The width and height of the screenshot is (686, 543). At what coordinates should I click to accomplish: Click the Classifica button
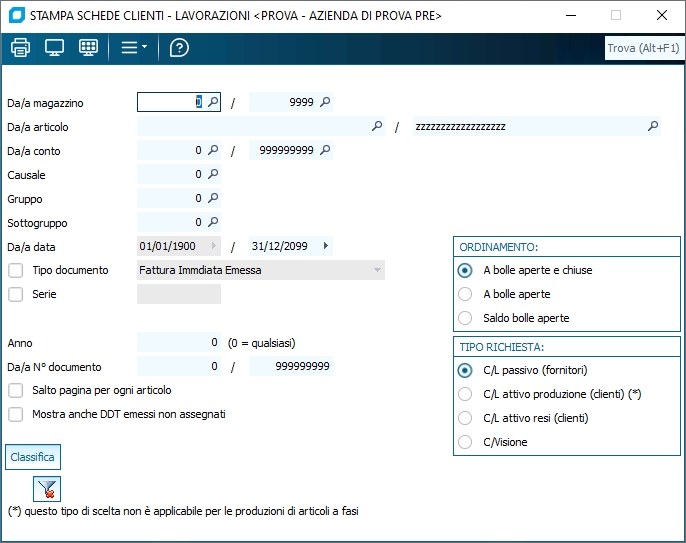(x=33, y=457)
